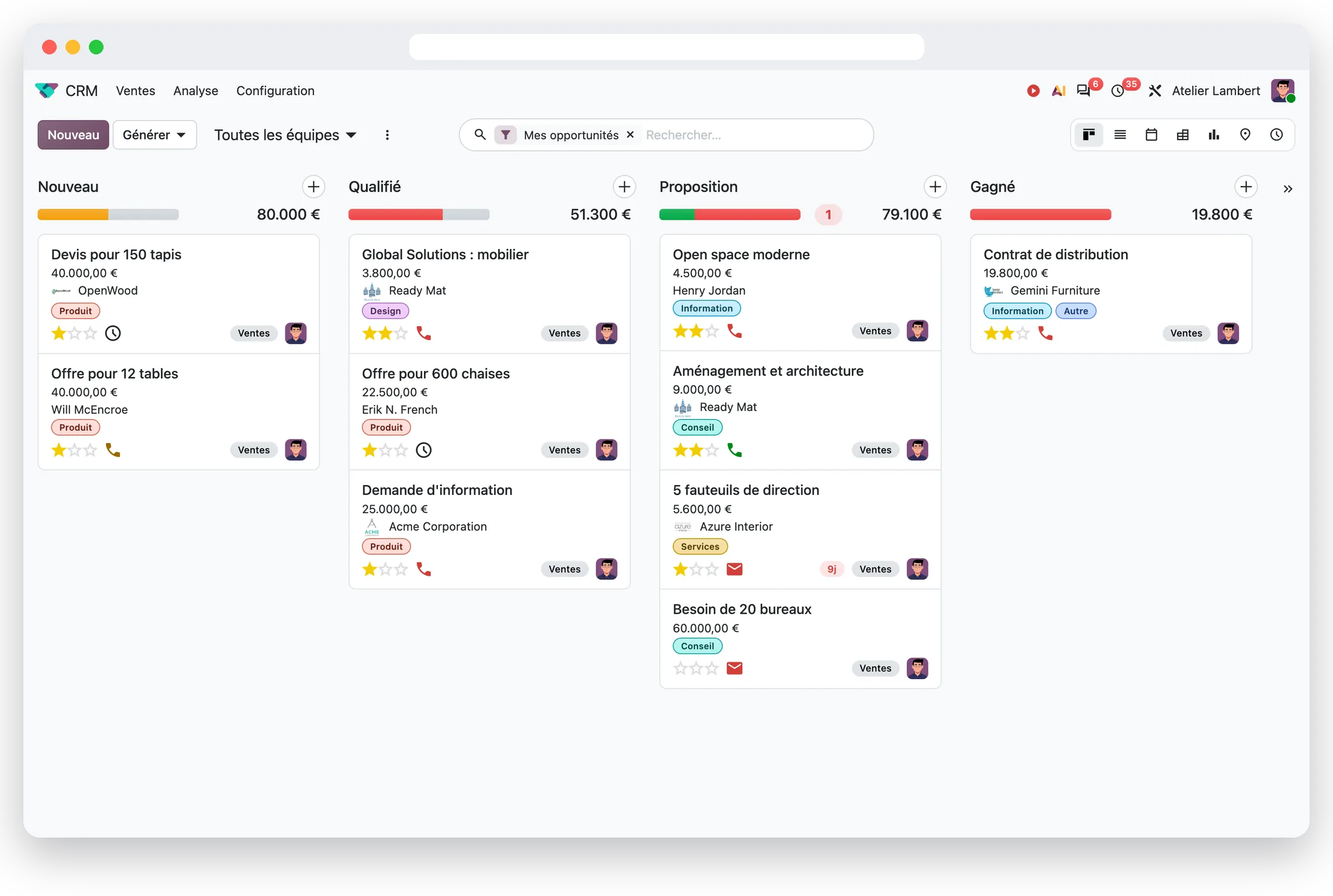Set second star on Demande d'information card

(x=385, y=569)
